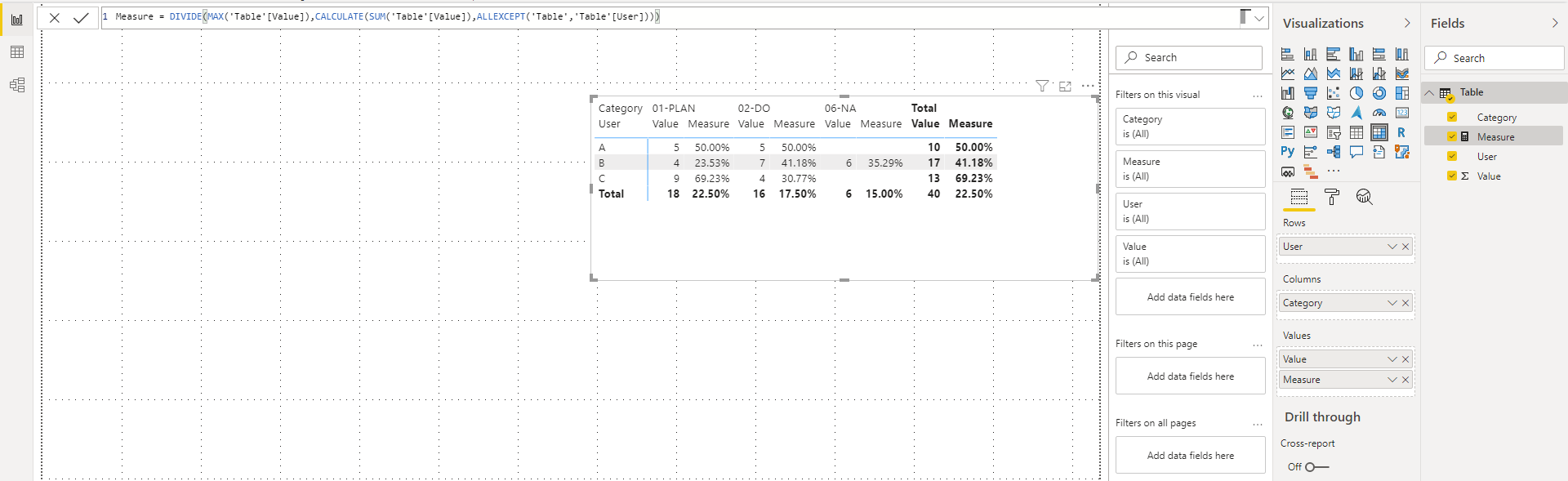Viewport: 1568px width, 481px height.
Task: Switch to Report view icon
Action: 16,19
